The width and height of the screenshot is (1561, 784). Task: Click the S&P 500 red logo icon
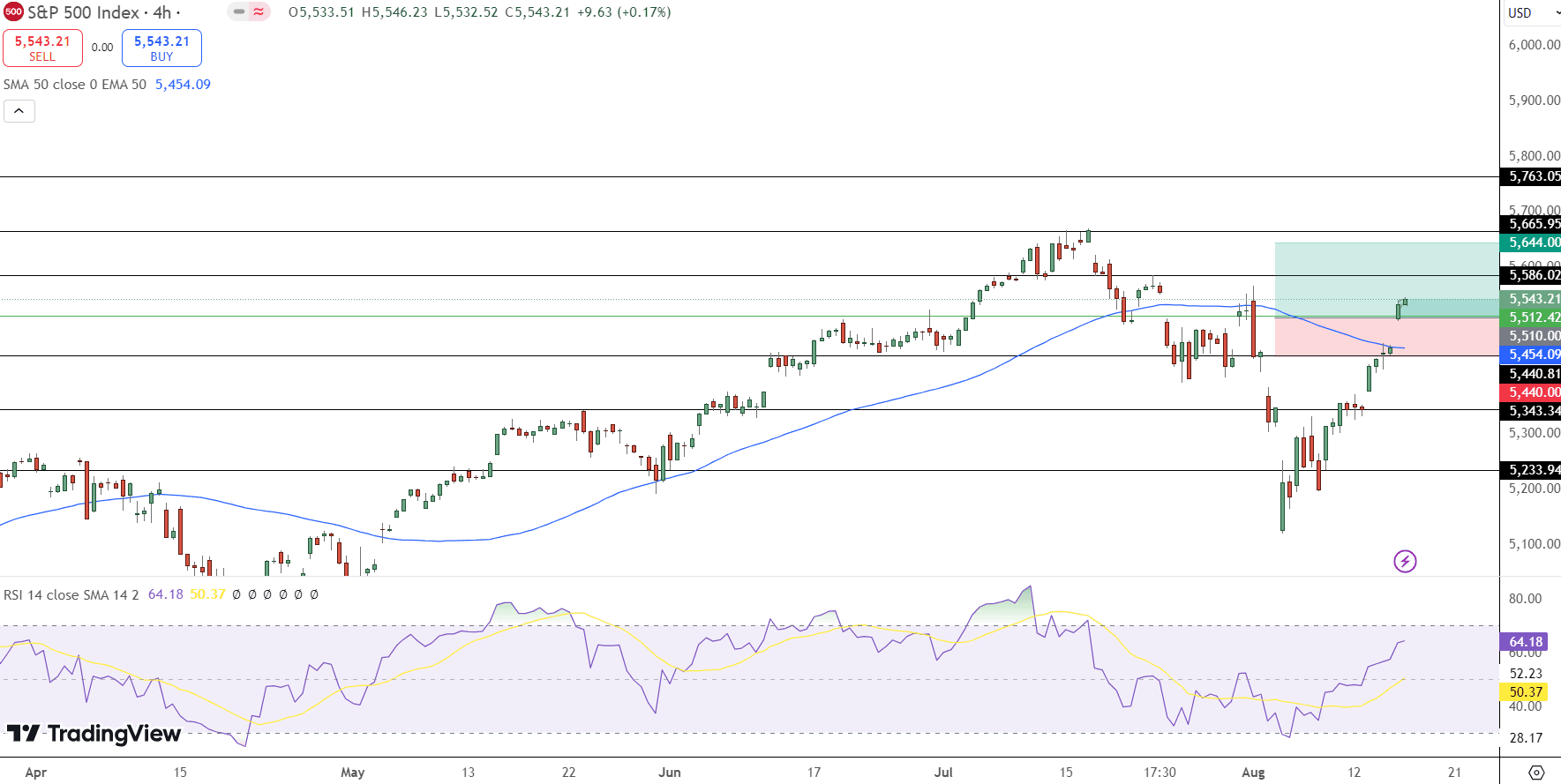(x=13, y=12)
